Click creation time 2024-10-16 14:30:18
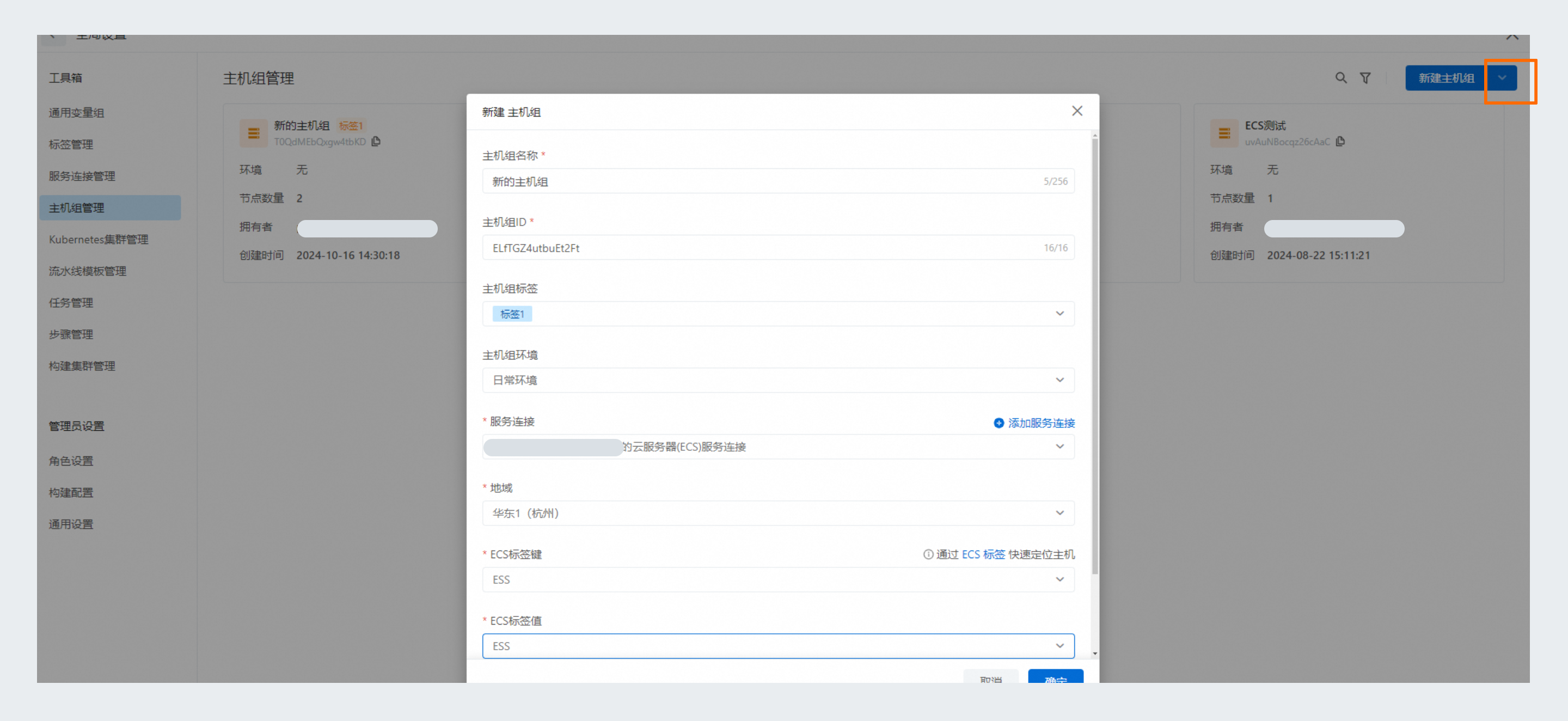This screenshot has height=721, width=1568. click(x=348, y=255)
